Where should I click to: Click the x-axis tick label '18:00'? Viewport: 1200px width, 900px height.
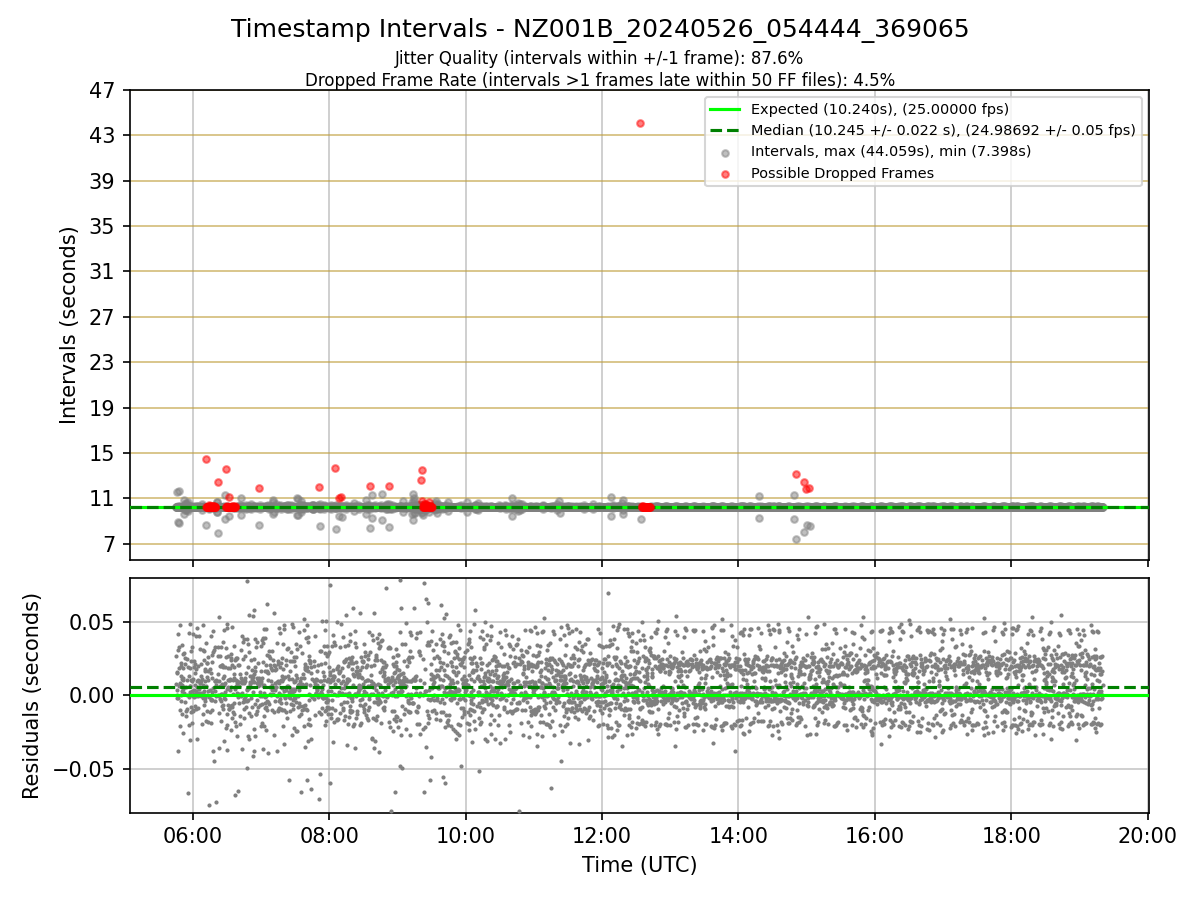pos(1011,836)
